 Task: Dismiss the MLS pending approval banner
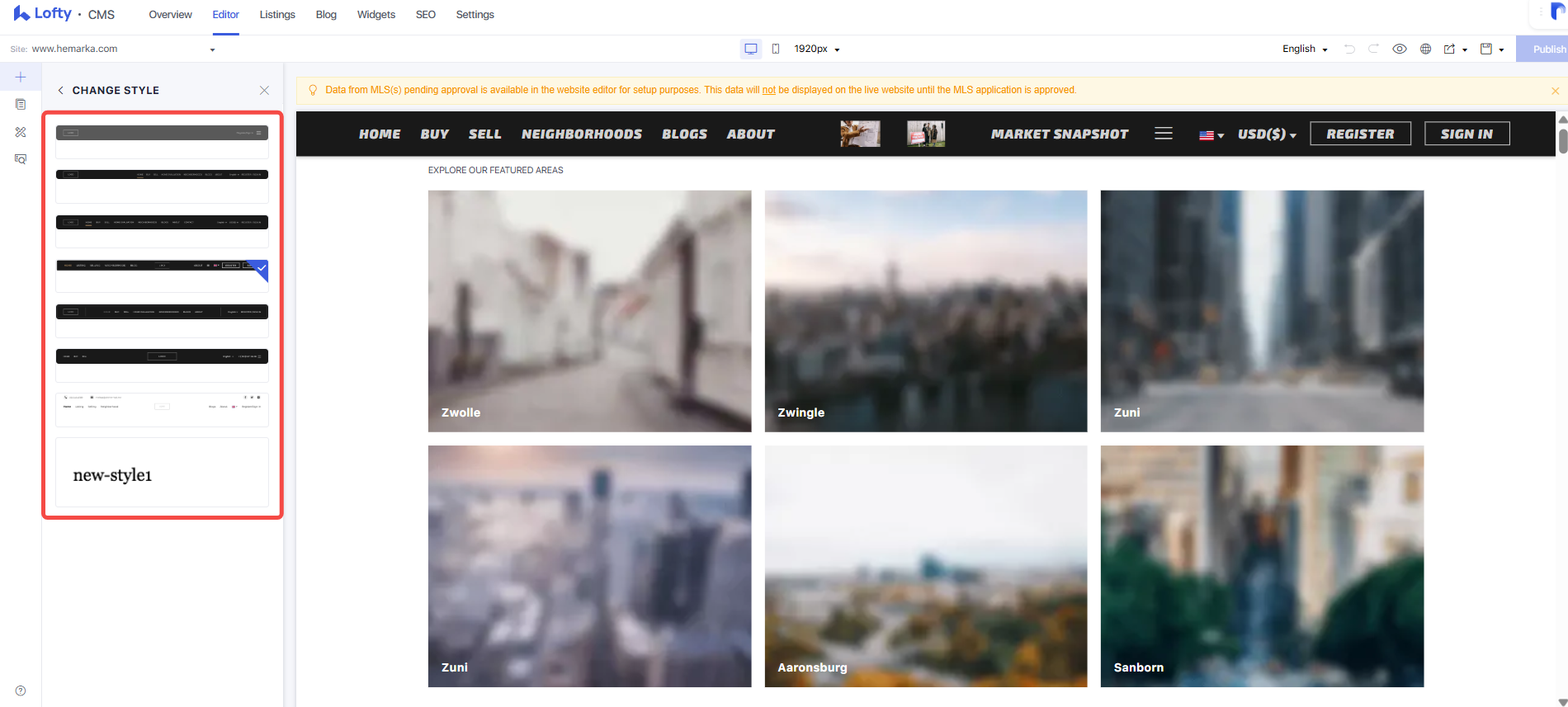pyautogui.click(x=1555, y=91)
